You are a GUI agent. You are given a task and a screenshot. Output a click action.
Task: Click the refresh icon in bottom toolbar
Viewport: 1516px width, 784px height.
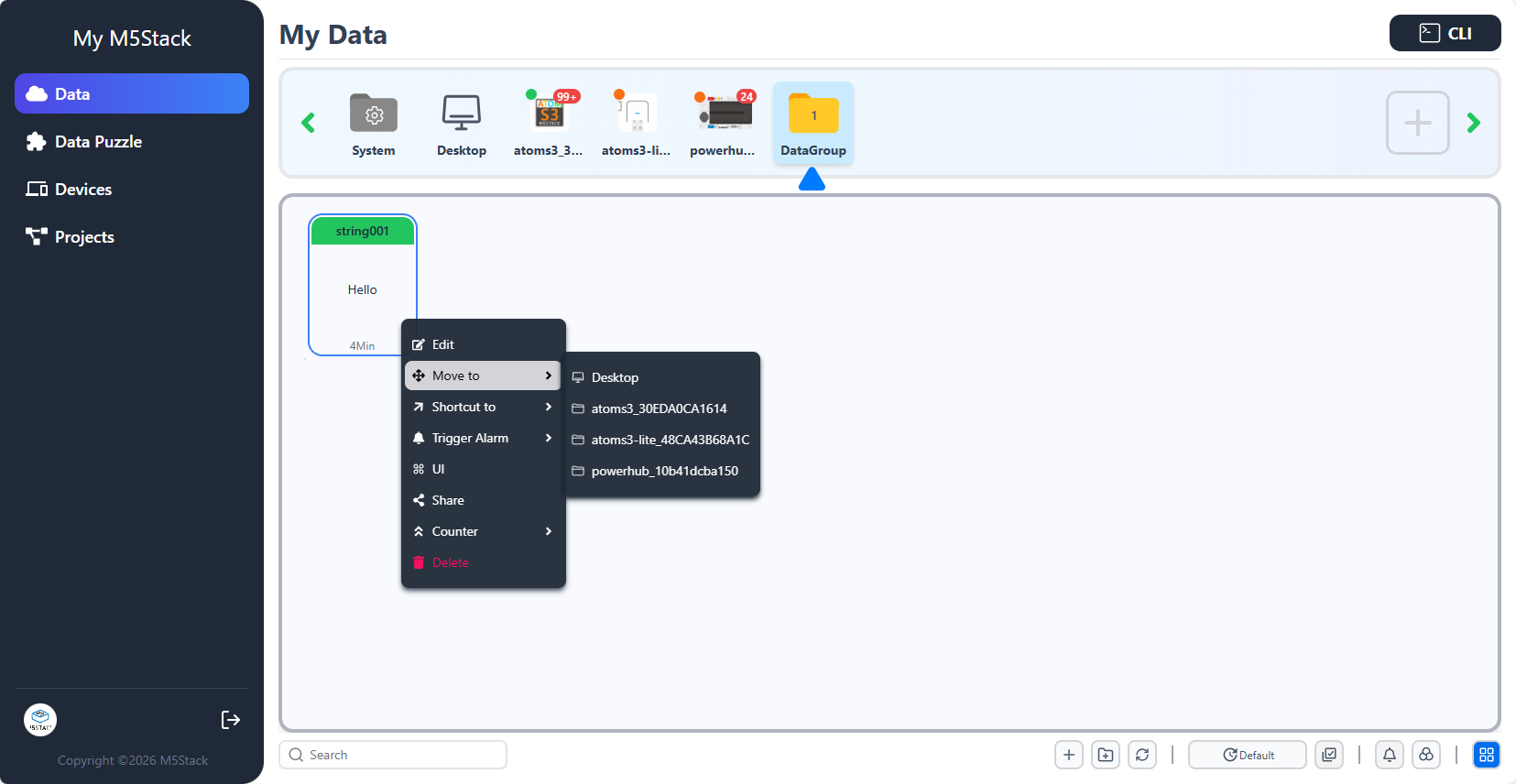coord(1142,755)
